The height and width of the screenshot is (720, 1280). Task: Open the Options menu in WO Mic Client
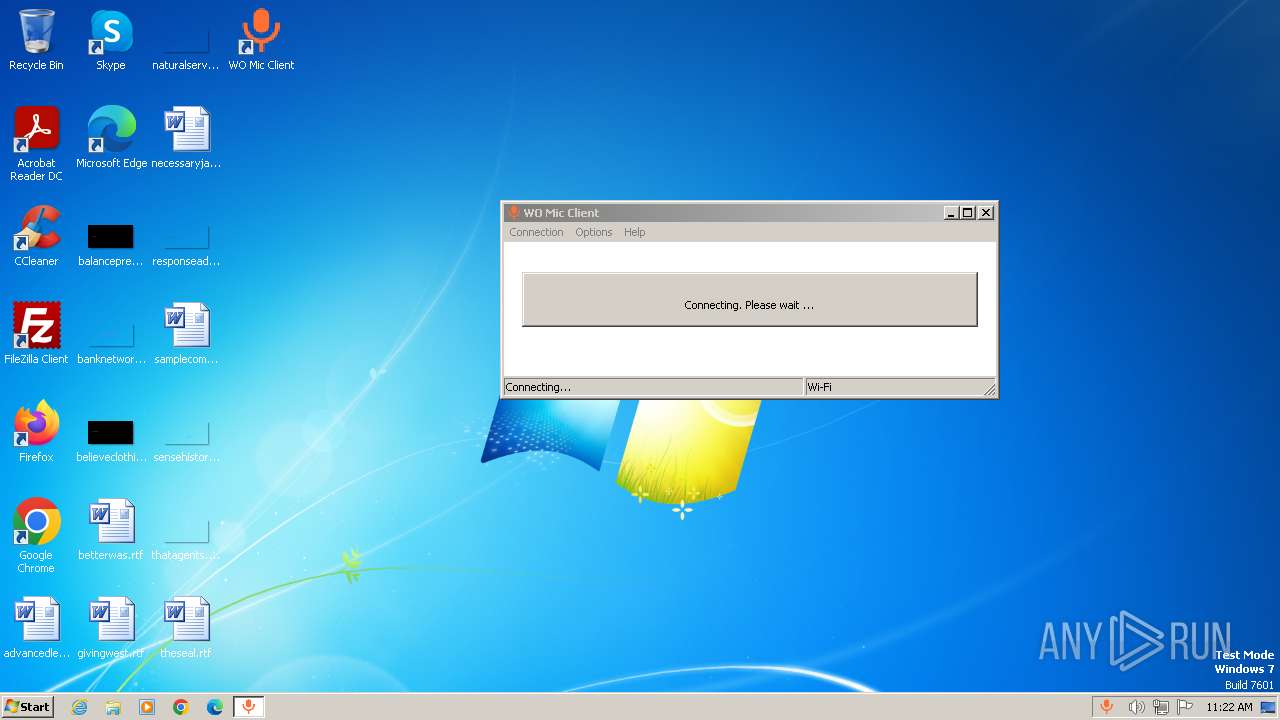point(593,232)
